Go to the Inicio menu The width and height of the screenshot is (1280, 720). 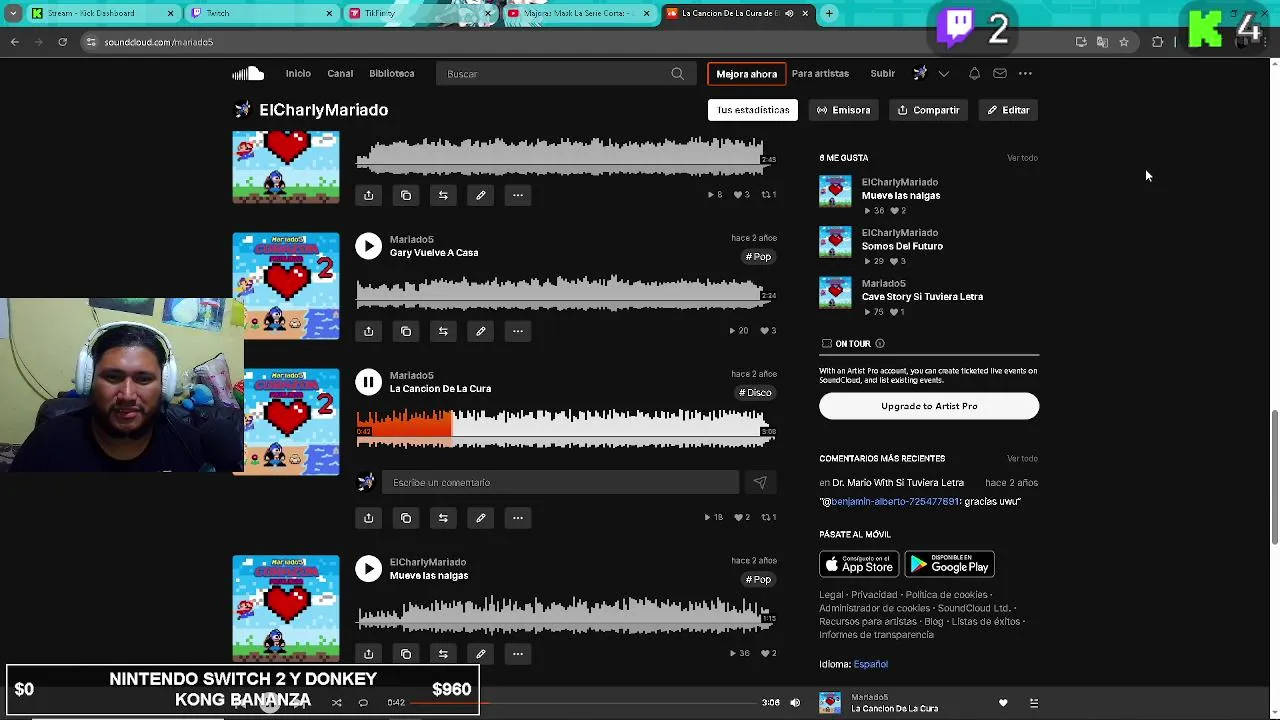pos(298,73)
